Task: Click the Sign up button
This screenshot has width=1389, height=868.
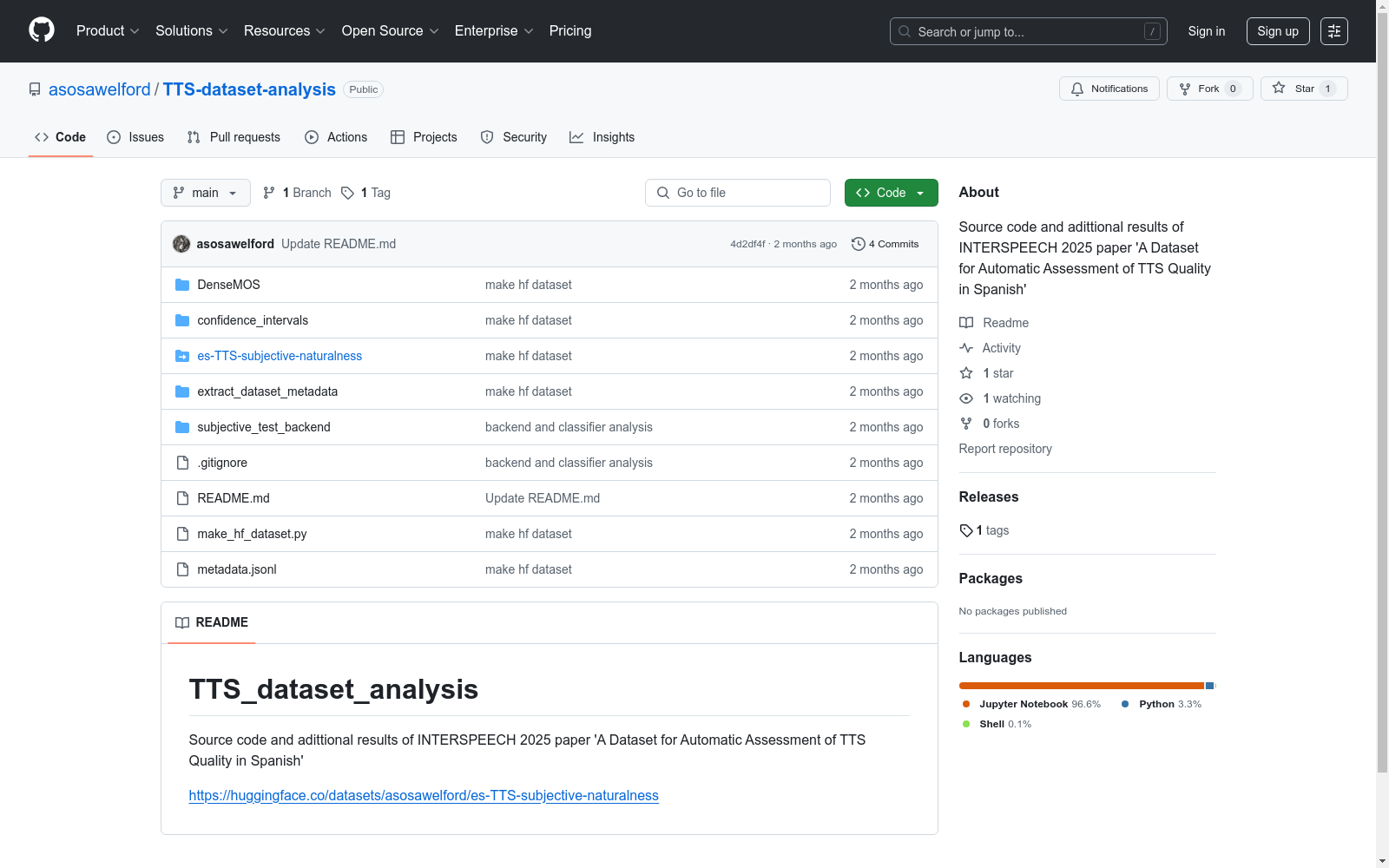Action: point(1278,31)
